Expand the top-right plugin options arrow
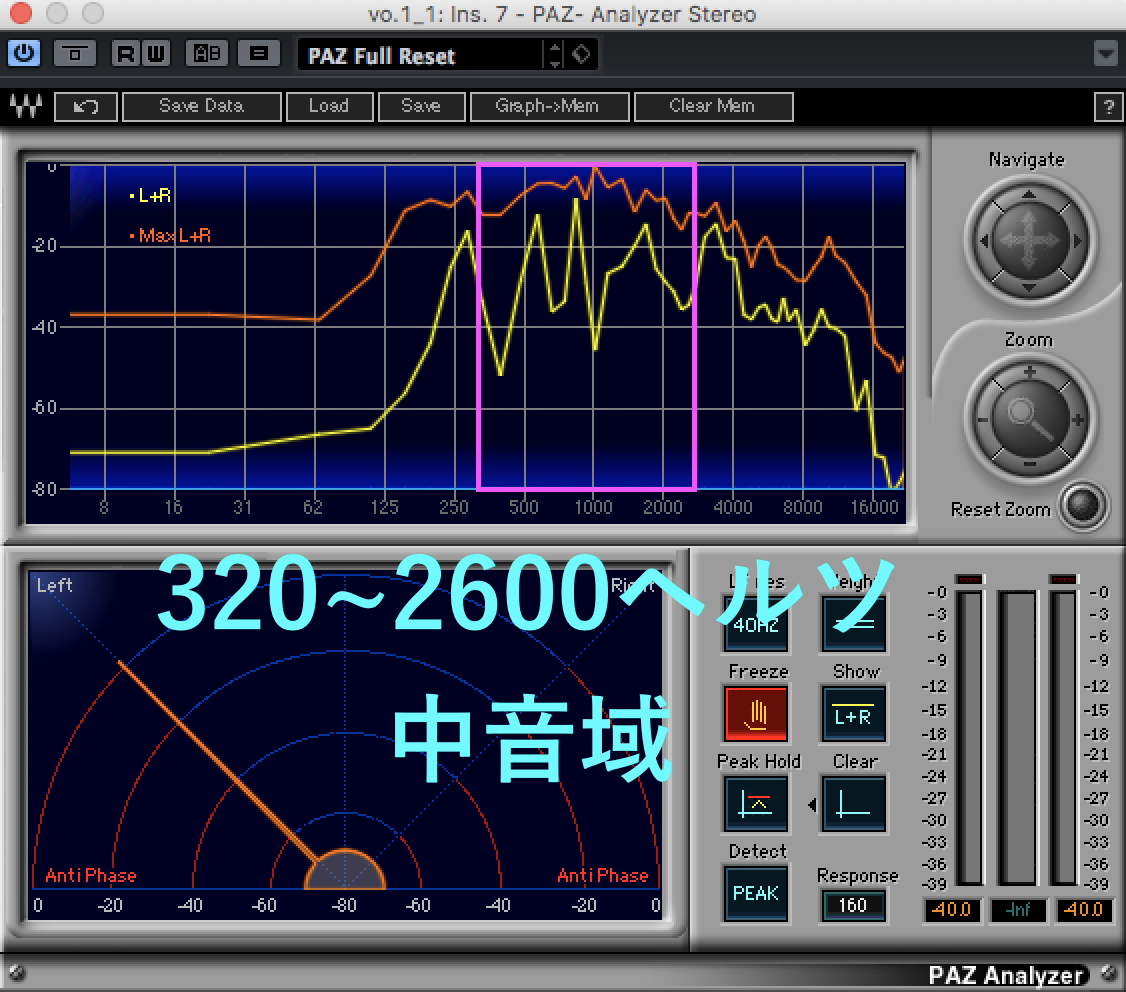 pyautogui.click(x=1106, y=53)
